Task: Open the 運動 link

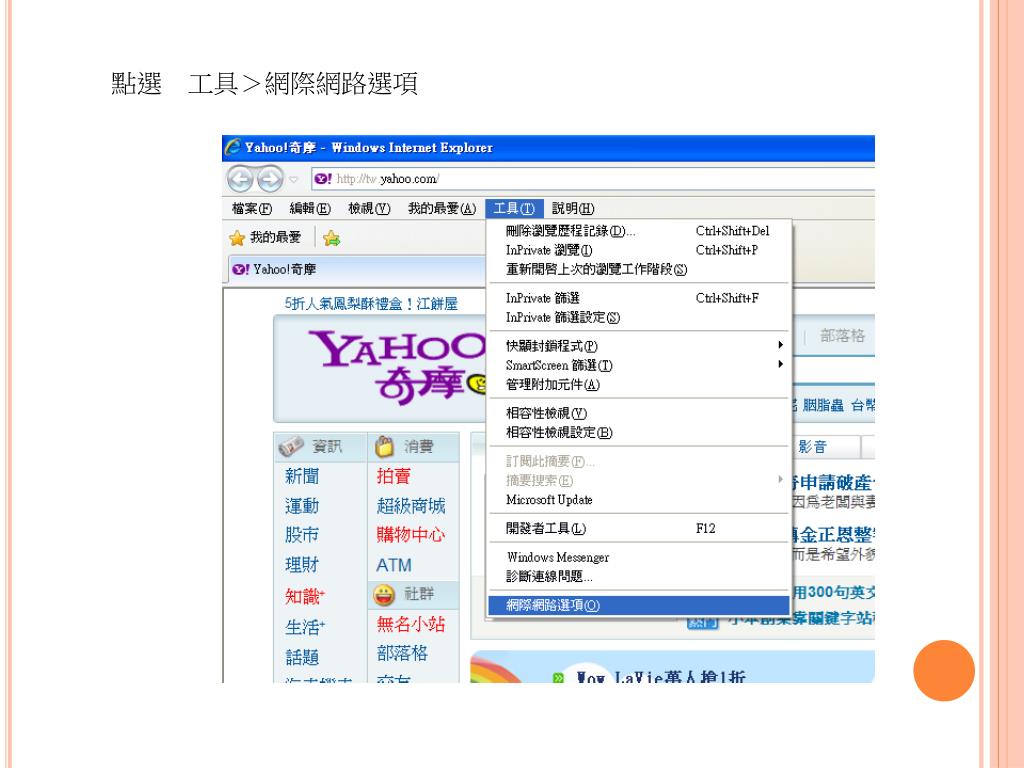Action: coord(302,506)
